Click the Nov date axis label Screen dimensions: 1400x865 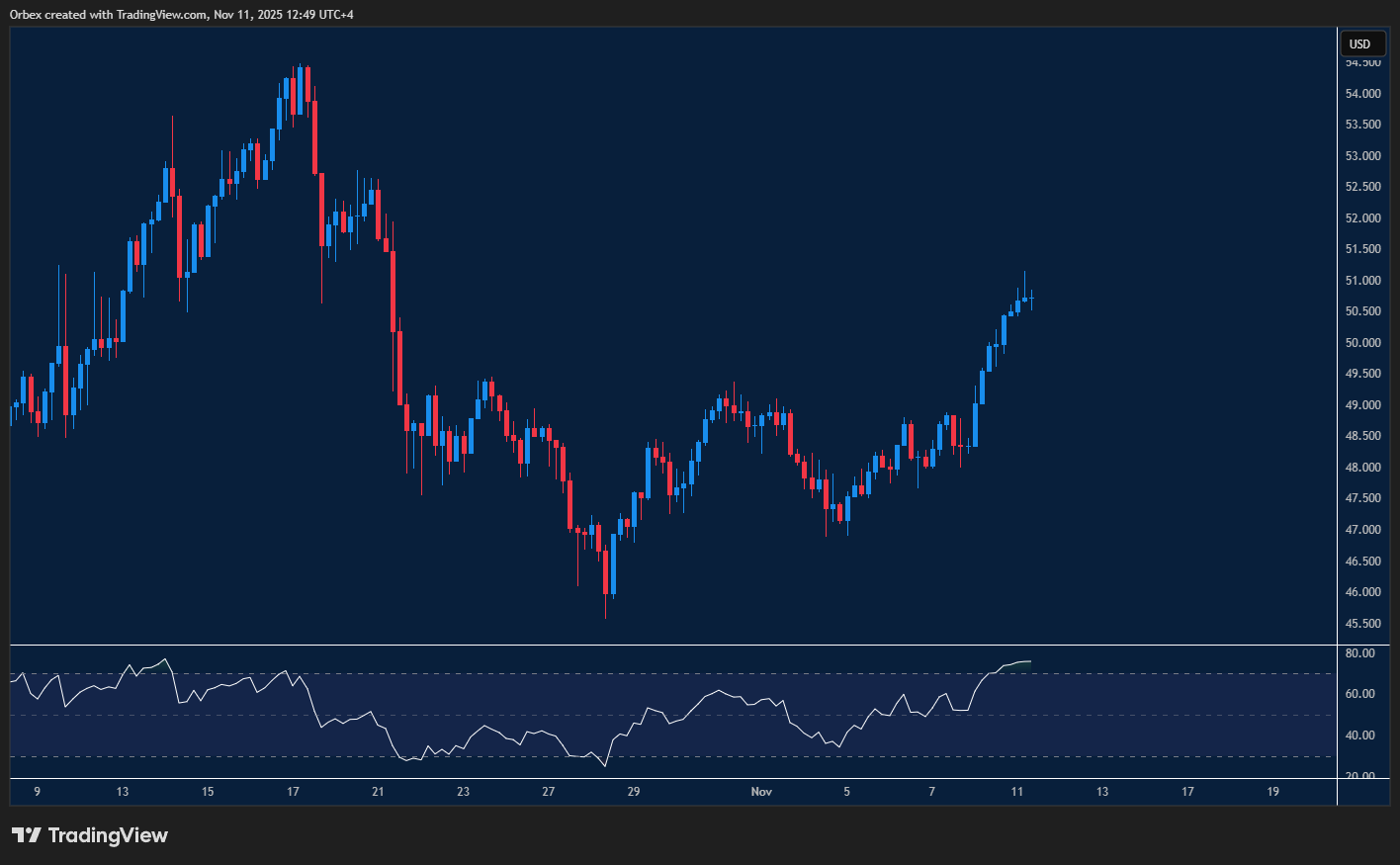coord(761,792)
